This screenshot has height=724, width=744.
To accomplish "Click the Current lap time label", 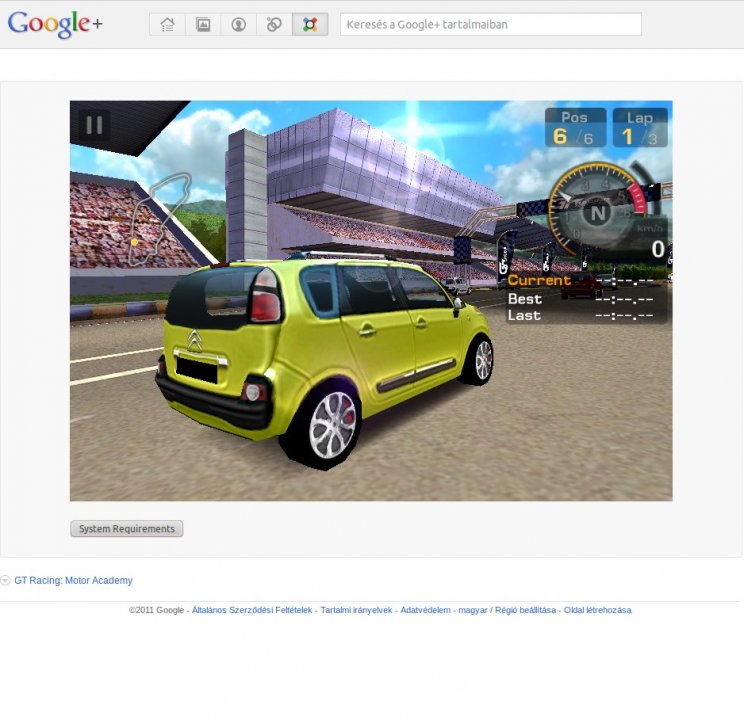I will point(539,280).
